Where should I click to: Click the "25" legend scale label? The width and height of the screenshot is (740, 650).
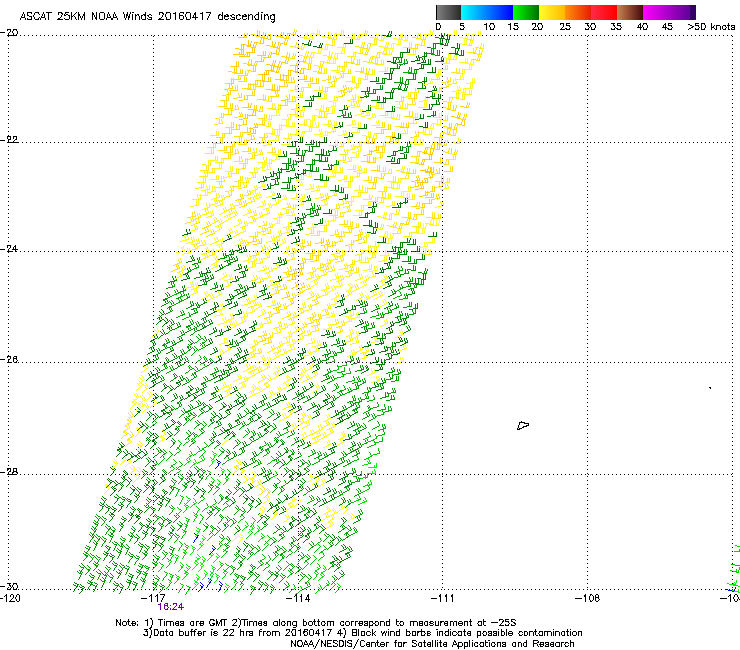point(565,26)
